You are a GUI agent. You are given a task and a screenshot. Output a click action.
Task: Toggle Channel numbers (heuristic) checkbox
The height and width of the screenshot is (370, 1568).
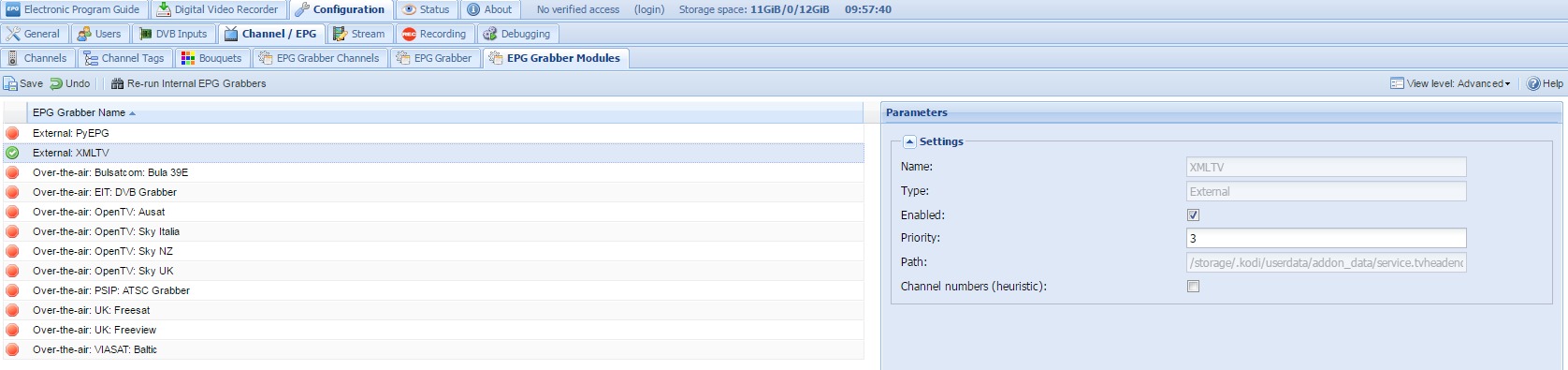point(1193,286)
